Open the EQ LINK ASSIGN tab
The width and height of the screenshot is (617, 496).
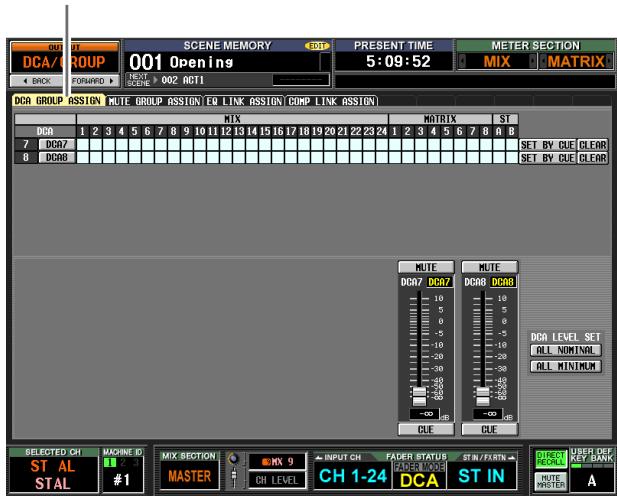244,101
